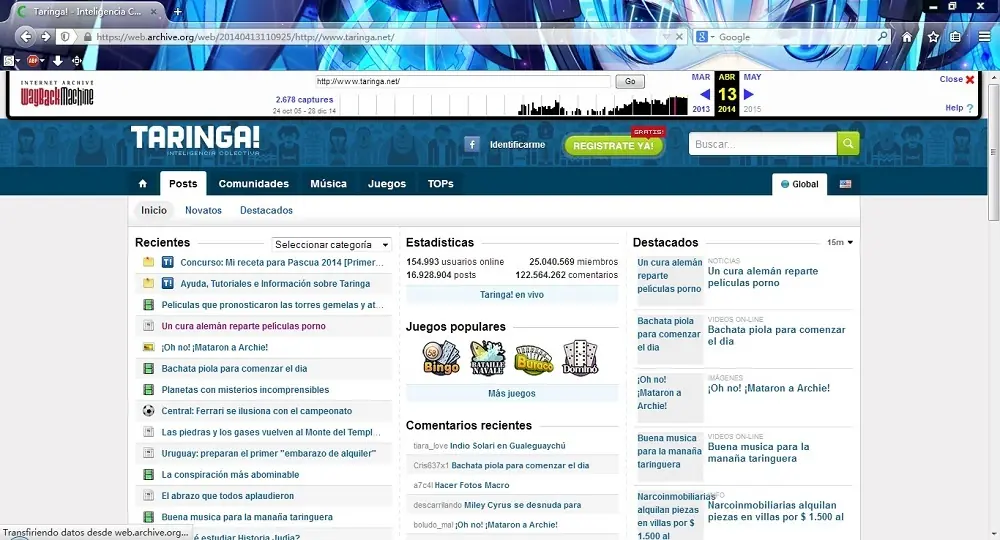Select the flag language icon
This screenshot has width=1000, height=540.
point(845,184)
